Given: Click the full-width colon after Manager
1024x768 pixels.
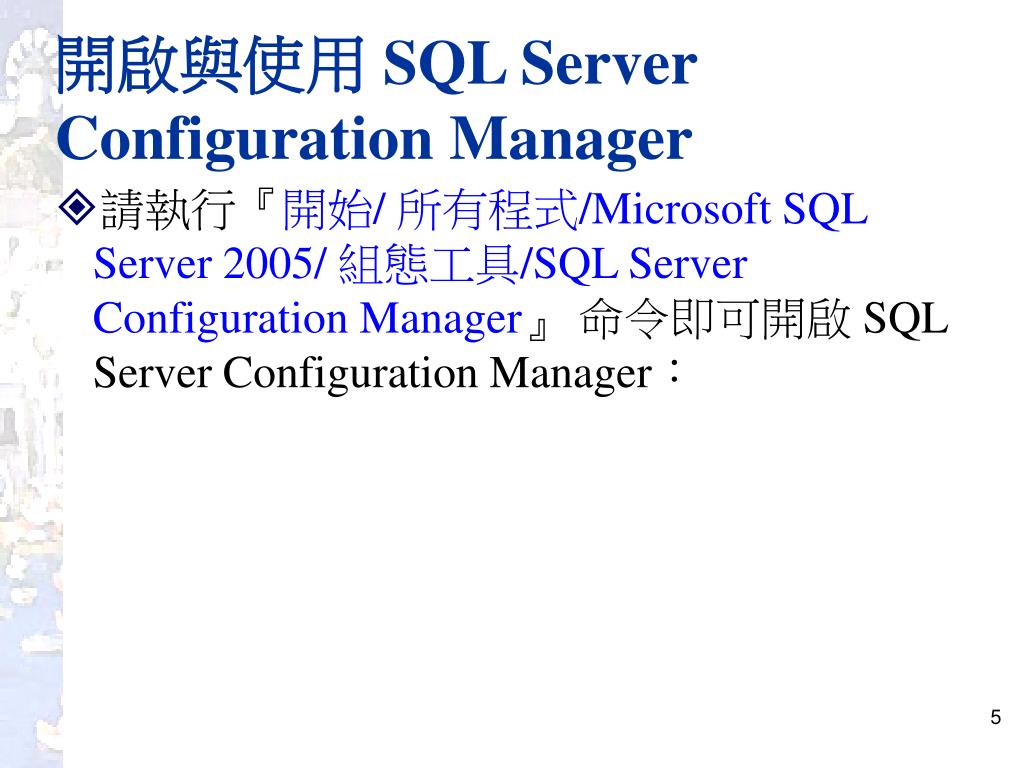Looking at the screenshot, I should tap(673, 372).
